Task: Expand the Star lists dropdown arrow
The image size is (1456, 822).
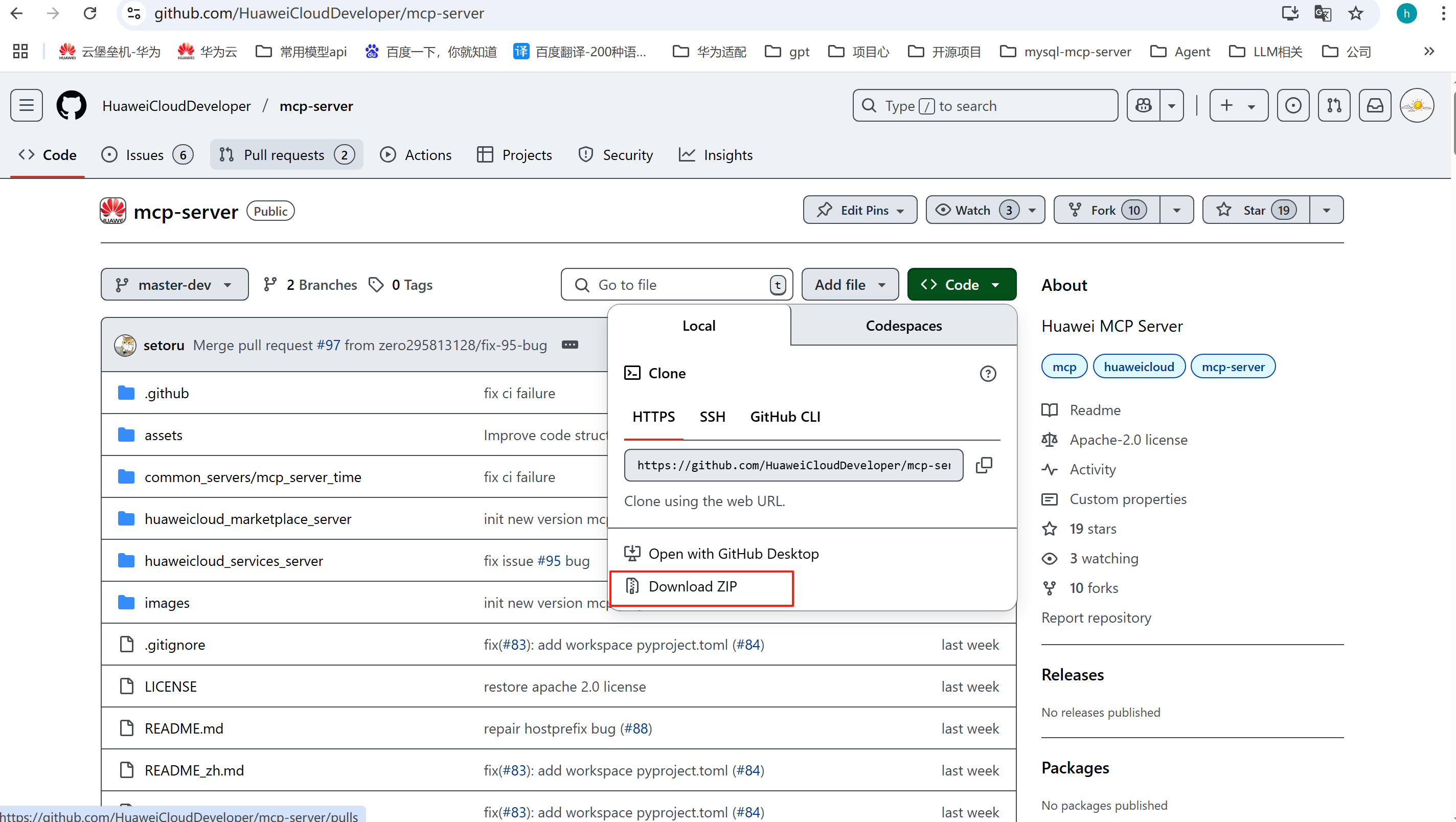Action: pos(1326,210)
